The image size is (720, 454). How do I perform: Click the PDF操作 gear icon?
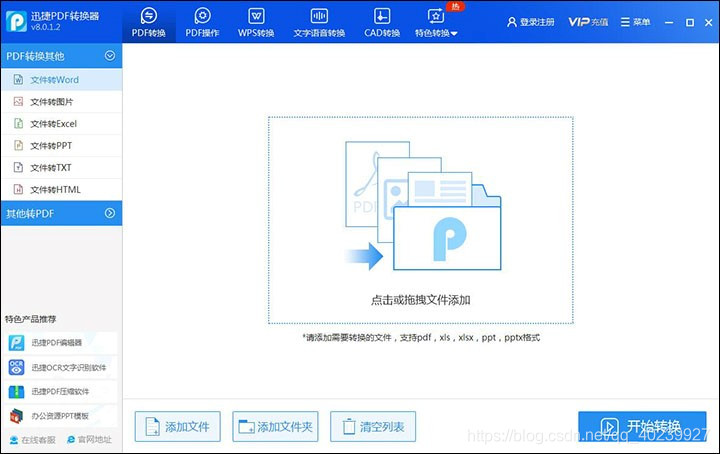pyautogui.click(x=202, y=16)
